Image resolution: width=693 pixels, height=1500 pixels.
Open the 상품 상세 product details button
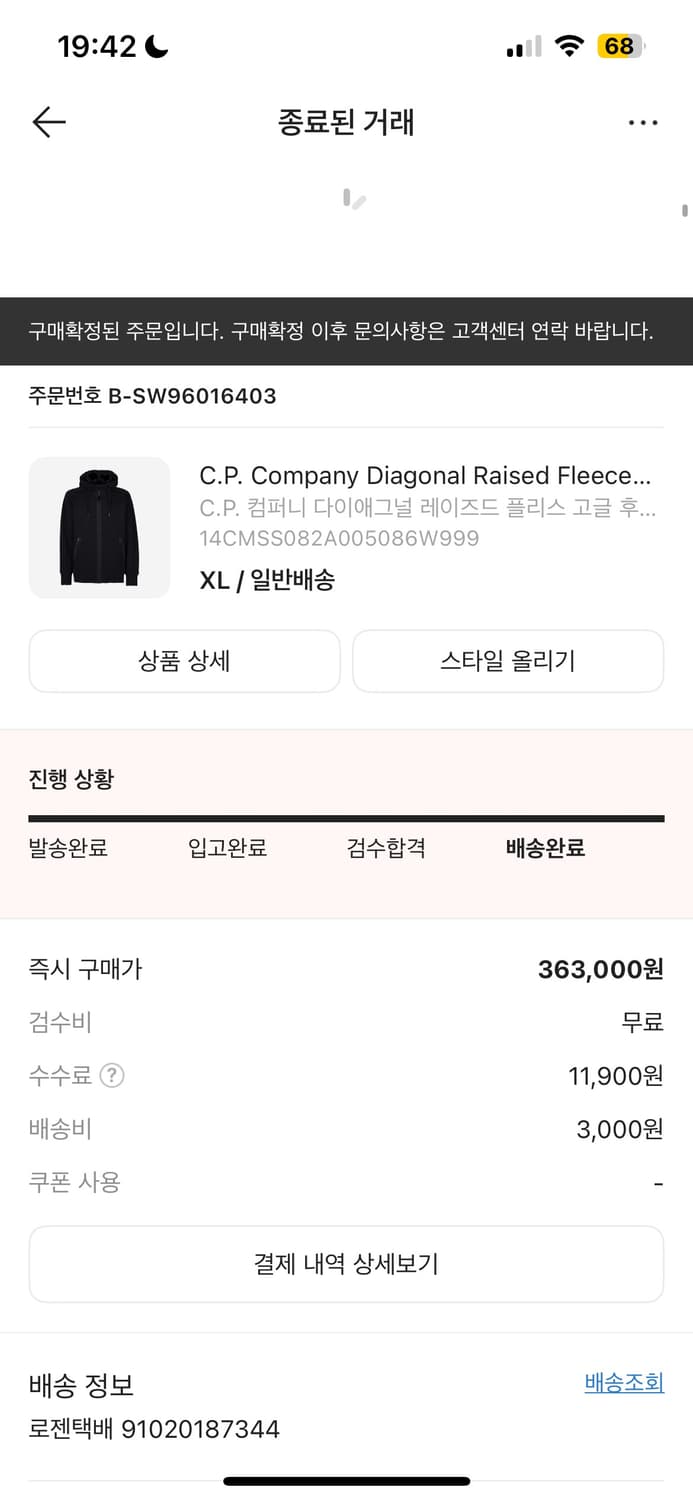[x=184, y=661]
